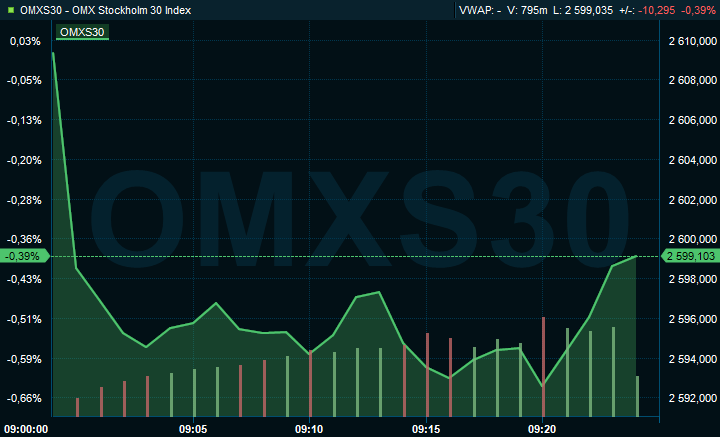The width and height of the screenshot is (720, 437).
Task: Click the line's endpoint on the dashed price line
Action: coord(636,256)
